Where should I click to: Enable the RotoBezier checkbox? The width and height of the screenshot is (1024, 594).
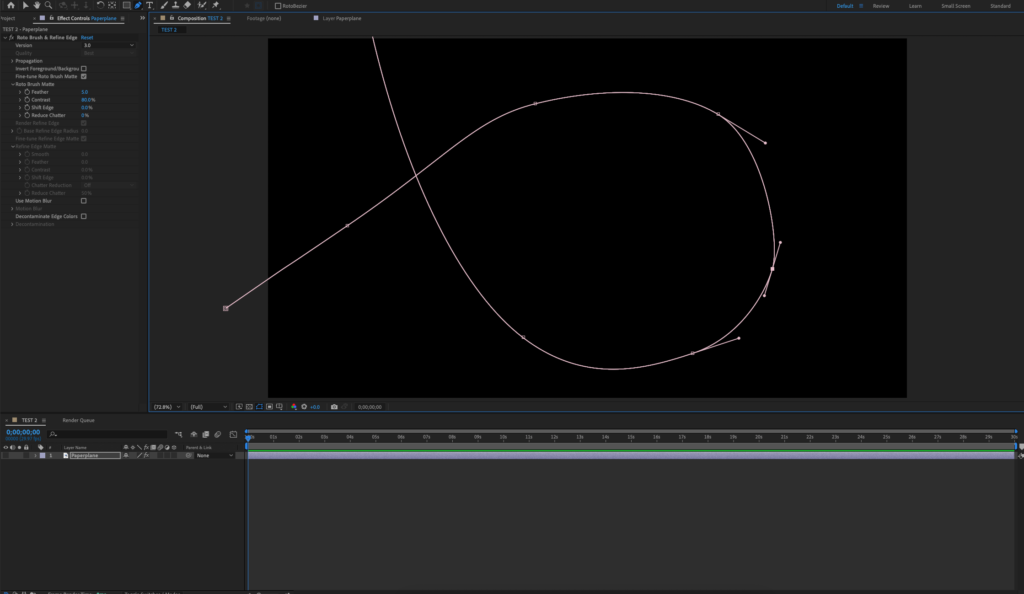click(x=278, y=6)
